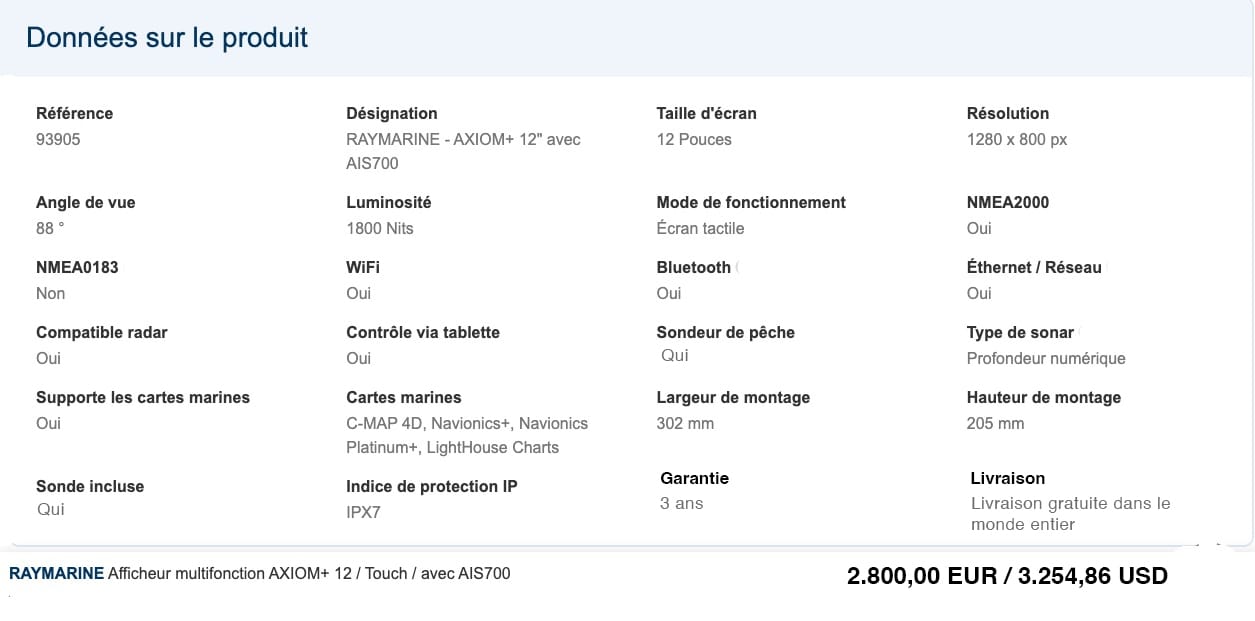Click the 'Type de sonar' label
Screen dimensions: 1255x621
click(x=1020, y=333)
